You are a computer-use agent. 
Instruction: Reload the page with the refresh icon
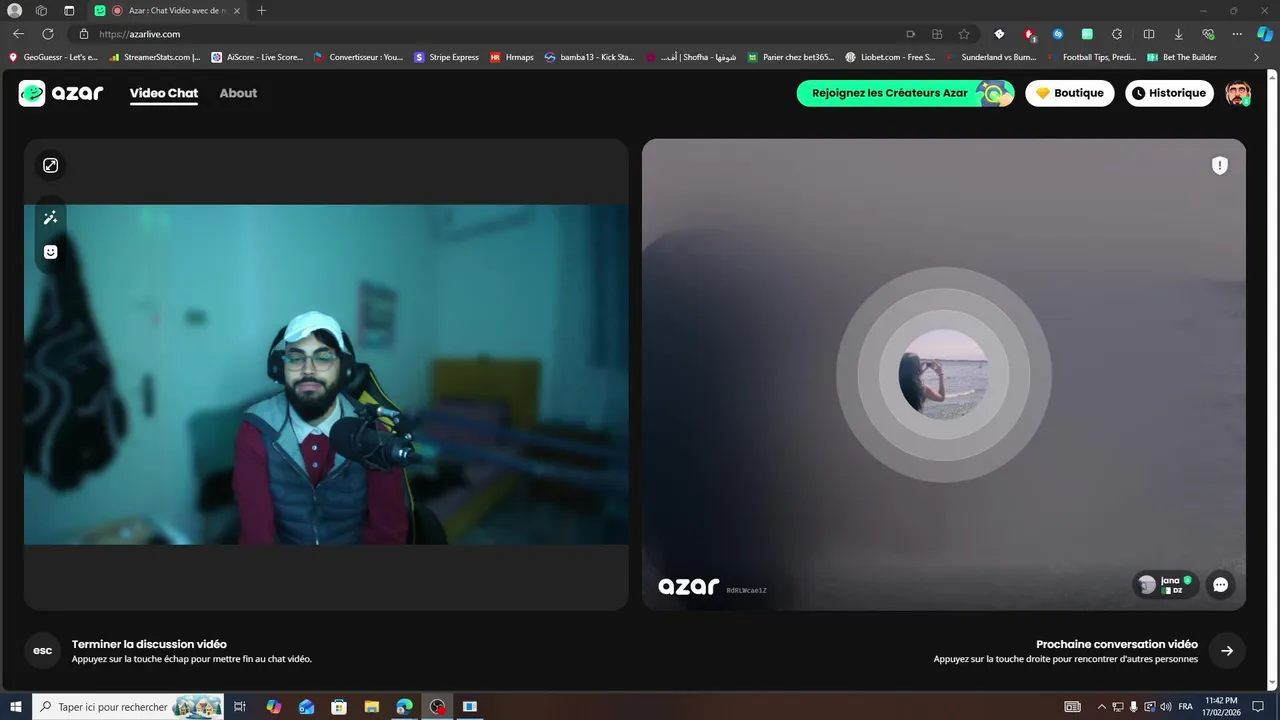47,34
